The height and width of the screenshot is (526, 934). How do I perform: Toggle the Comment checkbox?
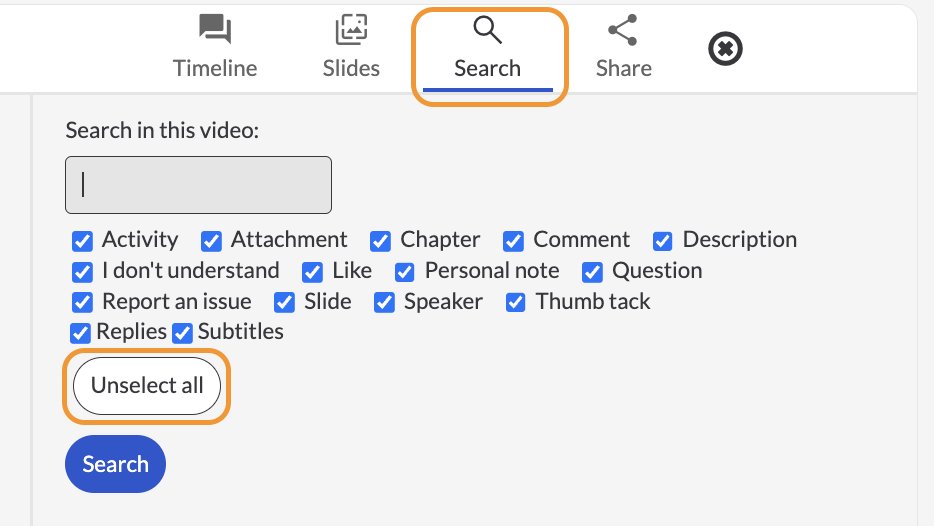[x=513, y=241]
